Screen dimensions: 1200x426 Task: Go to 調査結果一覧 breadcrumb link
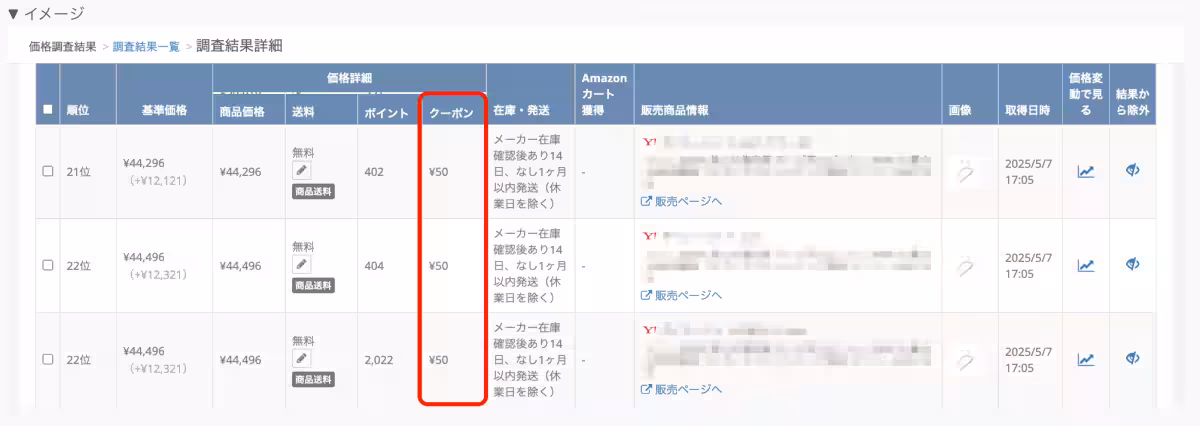[x=146, y=46]
